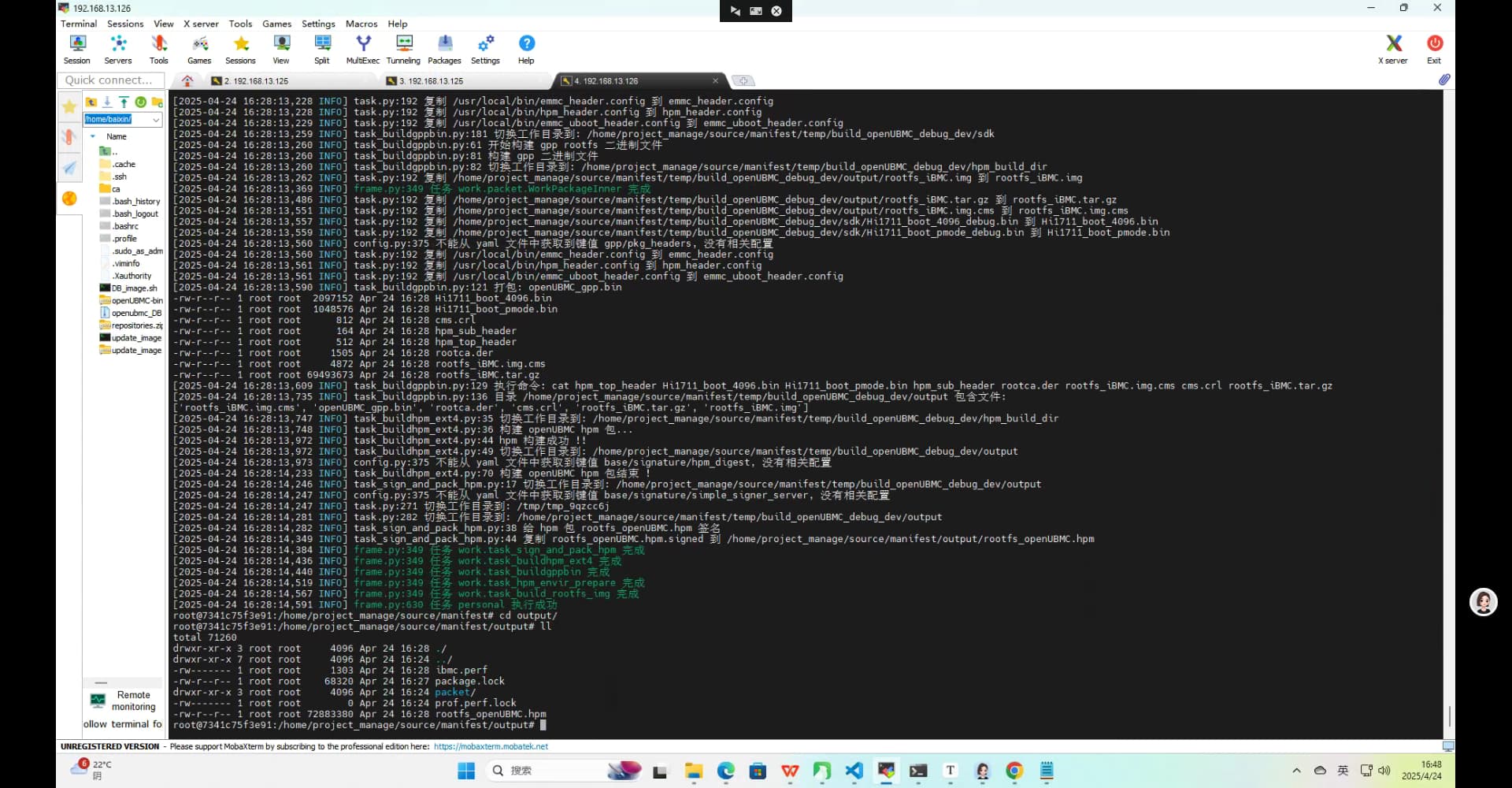Click the Packages toolbar icon
The height and width of the screenshot is (788, 1512).
coord(444,49)
